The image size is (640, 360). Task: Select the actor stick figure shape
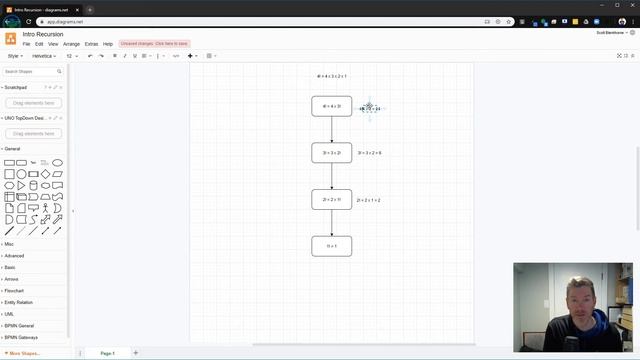[45, 208]
